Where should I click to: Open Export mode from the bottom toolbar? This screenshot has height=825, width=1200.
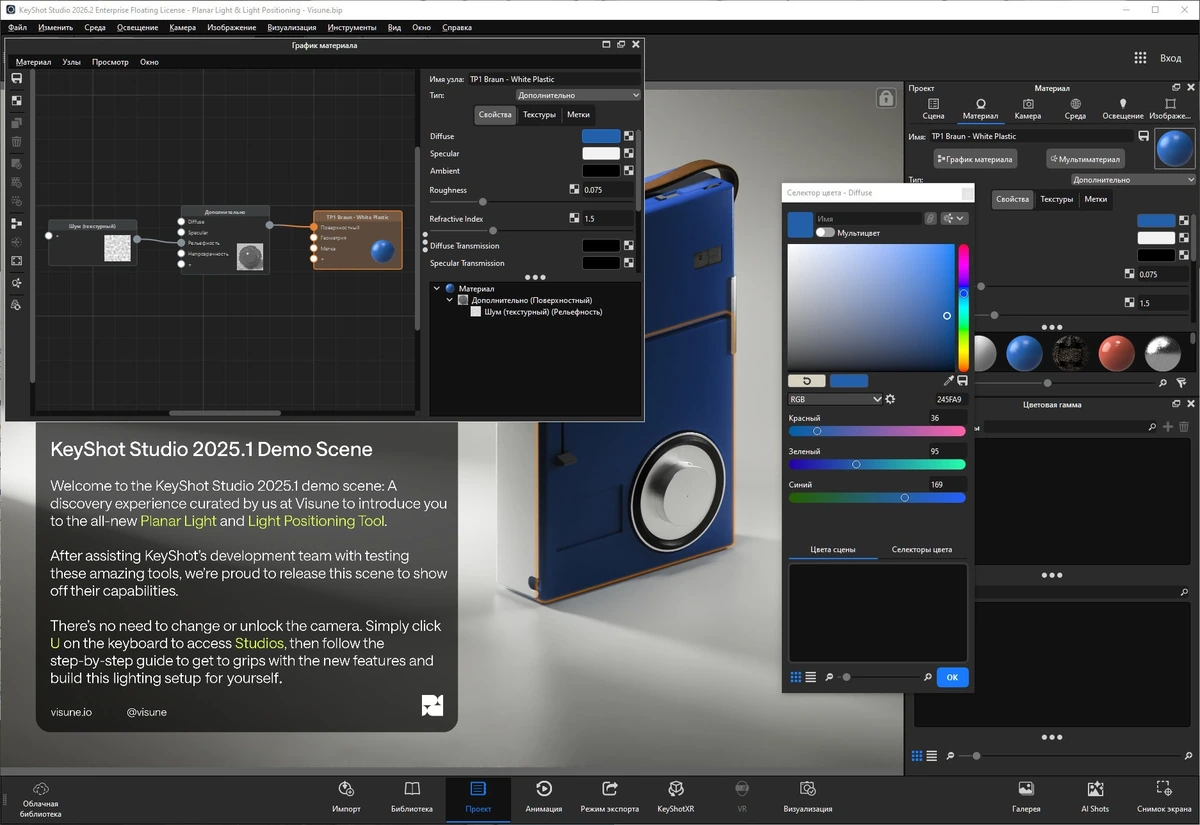click(x=609, y=797)
